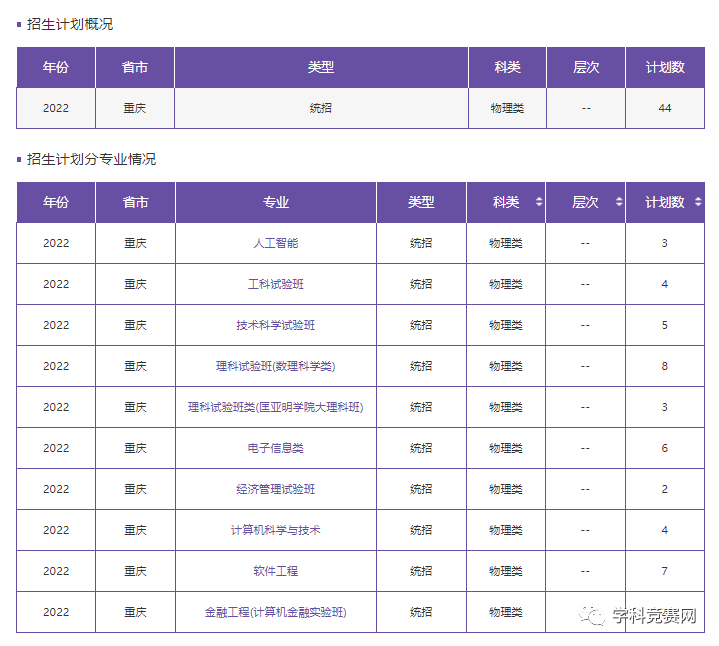Click the 层次 header in the overview table
Image resolution: width=719 pixels, height=646 pixels.
tap(586, 67)
